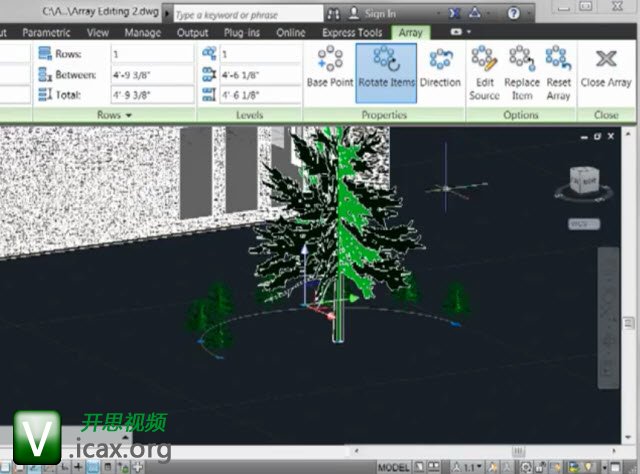Viewport: 640px width, 474px height.
Task: Click the blue array grip on the right
Action: pos(456,324)
